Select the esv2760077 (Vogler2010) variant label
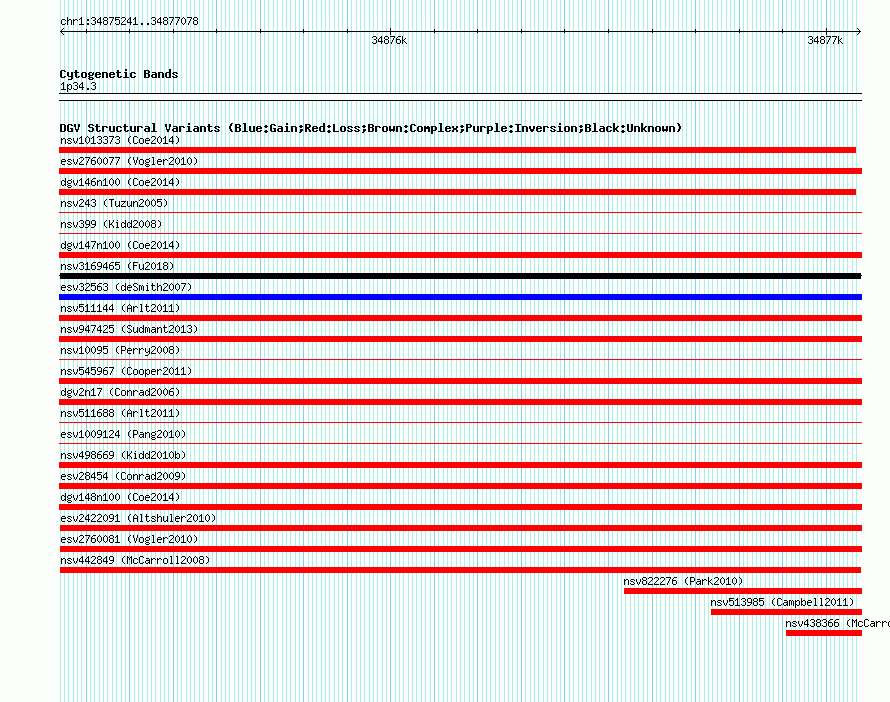The width and height of the screenshot is (890, 702). [129, 161]
